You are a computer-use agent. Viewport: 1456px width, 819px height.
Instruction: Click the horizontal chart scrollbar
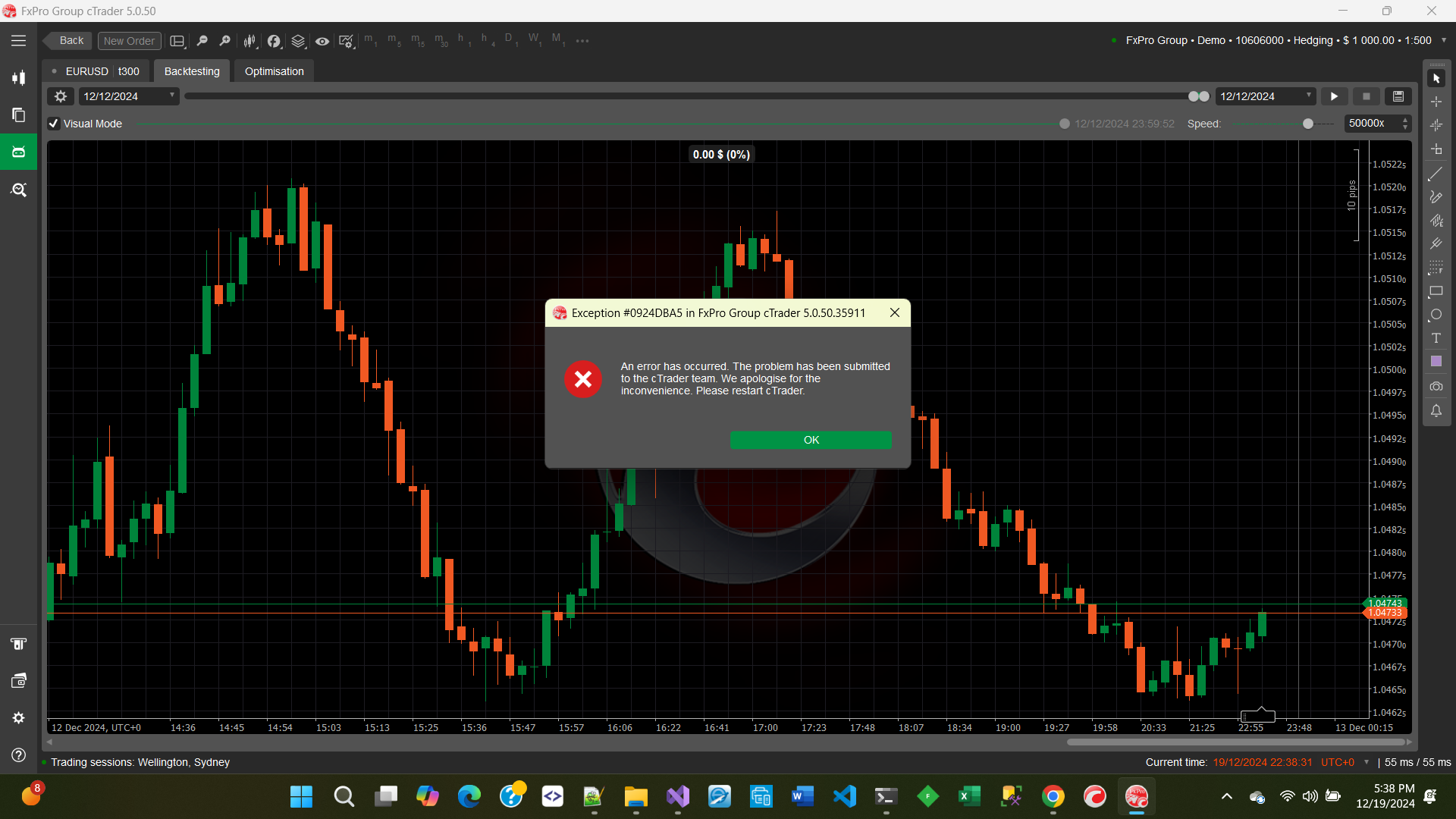(1236, 742)
